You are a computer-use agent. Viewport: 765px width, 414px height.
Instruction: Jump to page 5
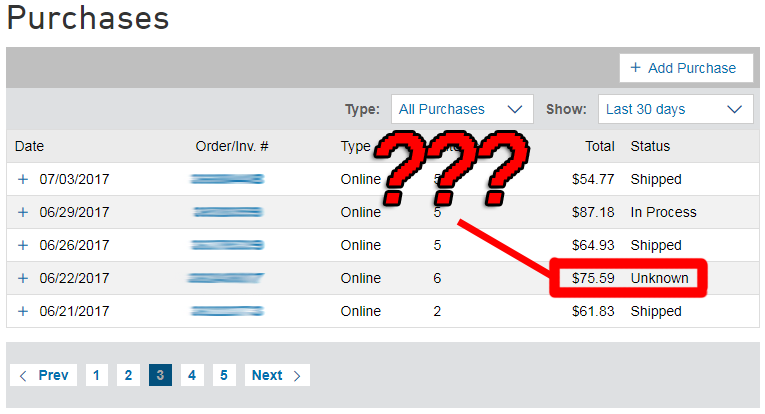pyautogui.click(x=224, y=376)
